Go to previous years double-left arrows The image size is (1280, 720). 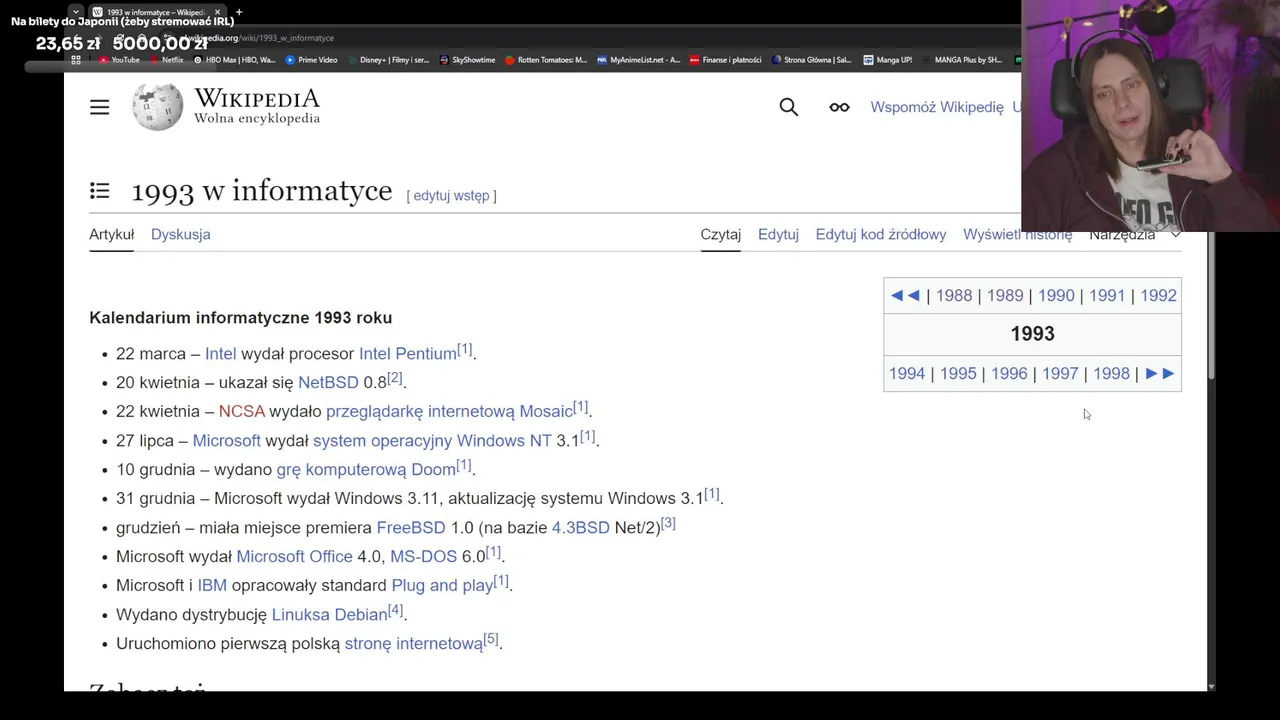pyautogui.click(x=905, y=295)
